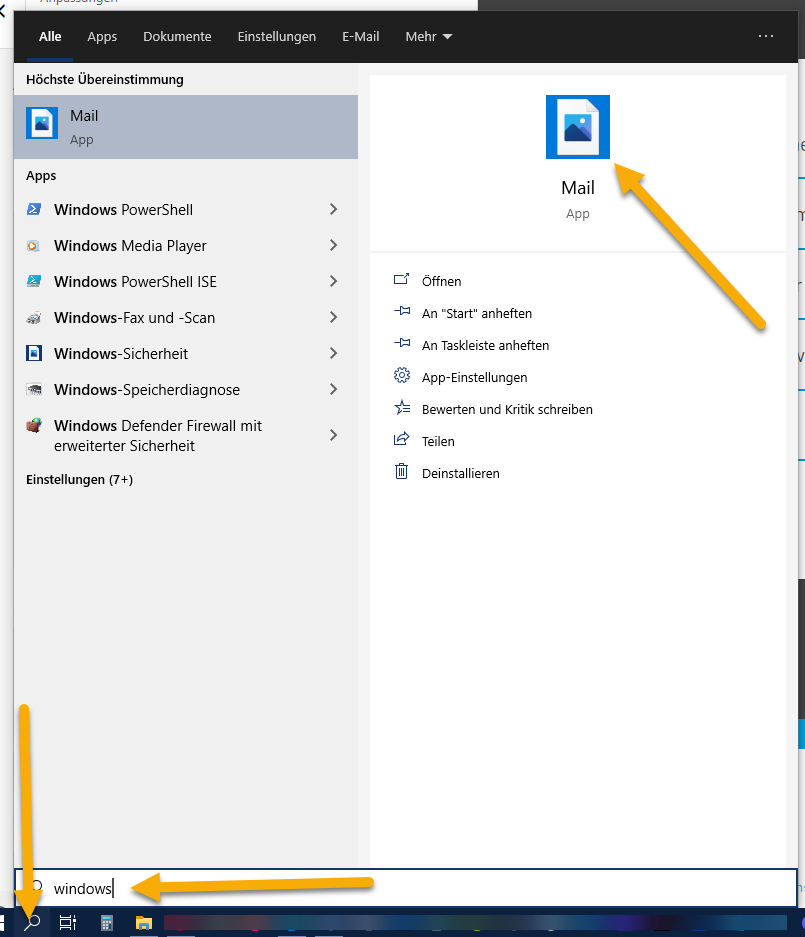The width and height of the screenshot is (805, 937).
Task: Open the Calculator from the taskbar
Action: tap(106, 923)
